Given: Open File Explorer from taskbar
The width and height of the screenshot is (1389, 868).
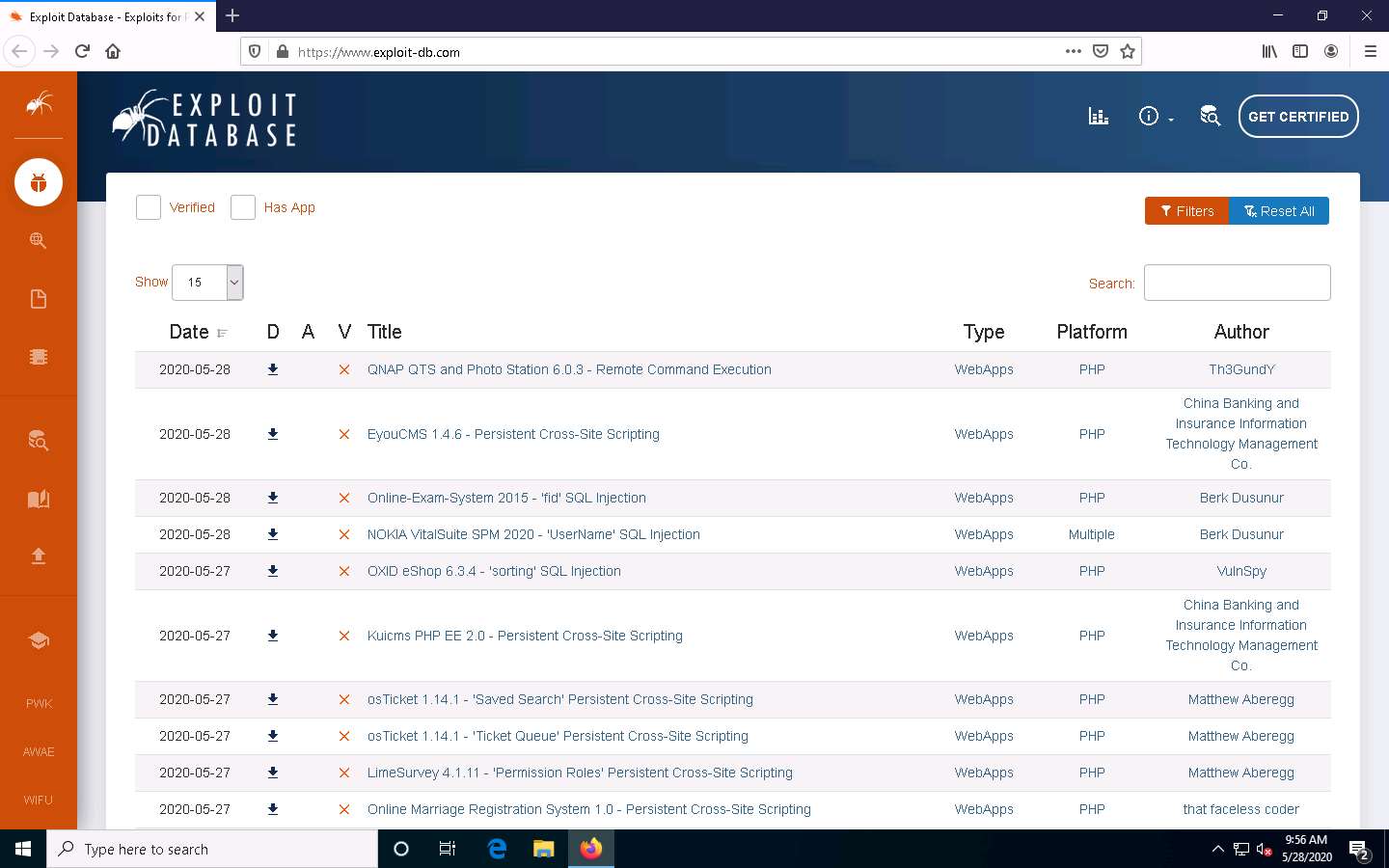Looking at the screenshot, I should (x=544, y=849).
